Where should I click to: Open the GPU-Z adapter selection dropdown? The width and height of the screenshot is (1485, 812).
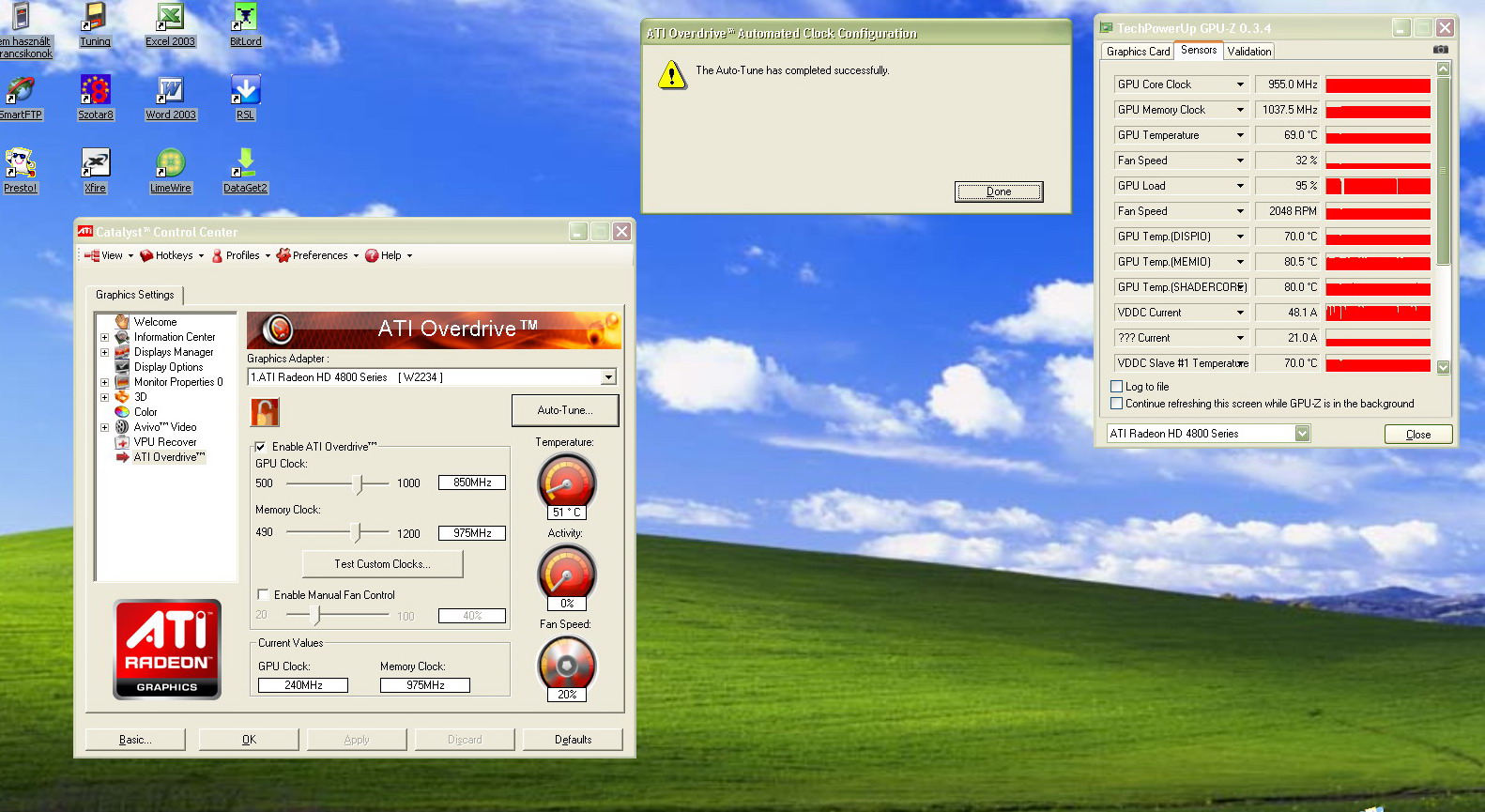1302,434
